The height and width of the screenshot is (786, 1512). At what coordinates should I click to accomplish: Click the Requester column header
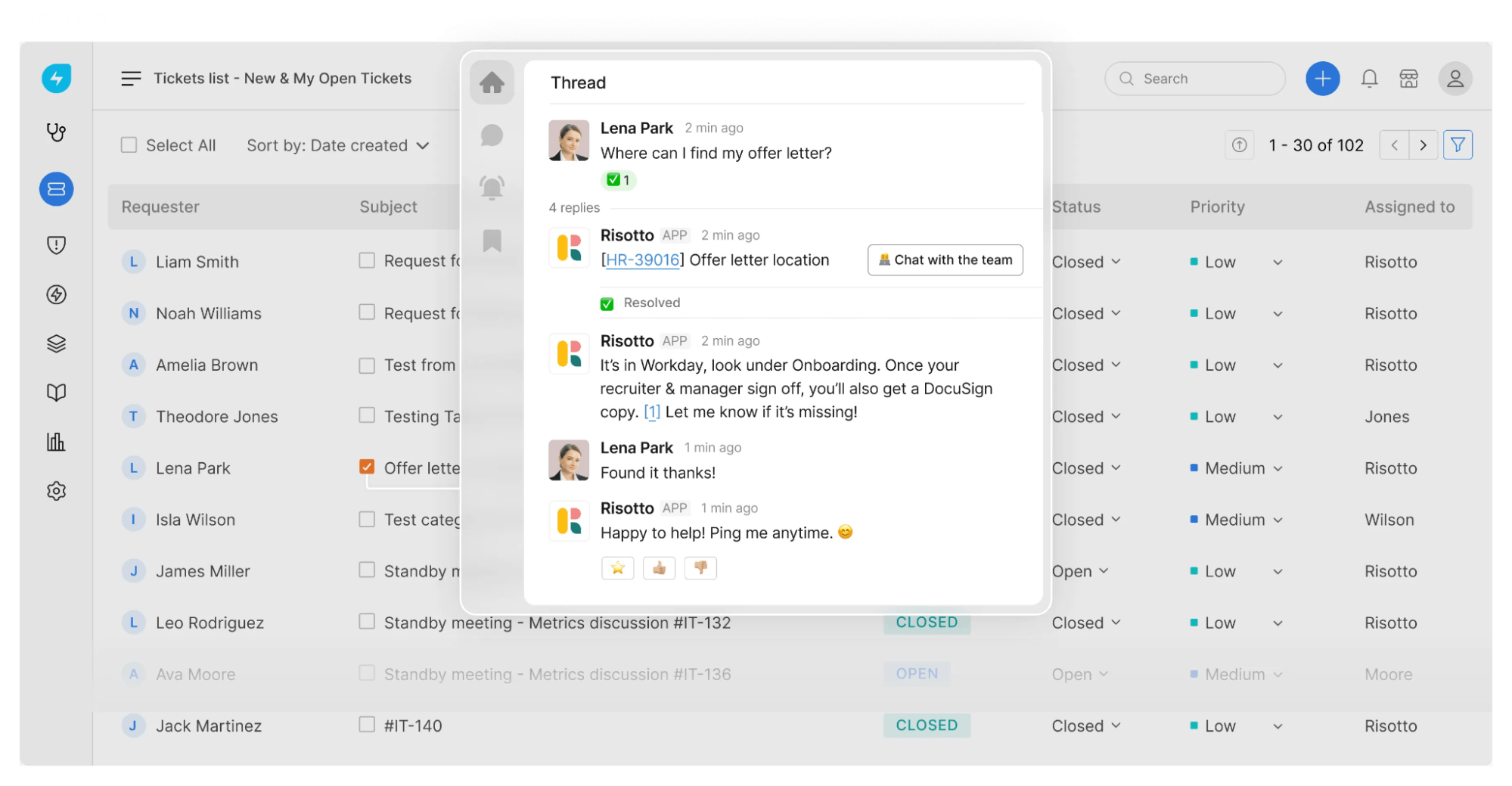pos(160,207)
